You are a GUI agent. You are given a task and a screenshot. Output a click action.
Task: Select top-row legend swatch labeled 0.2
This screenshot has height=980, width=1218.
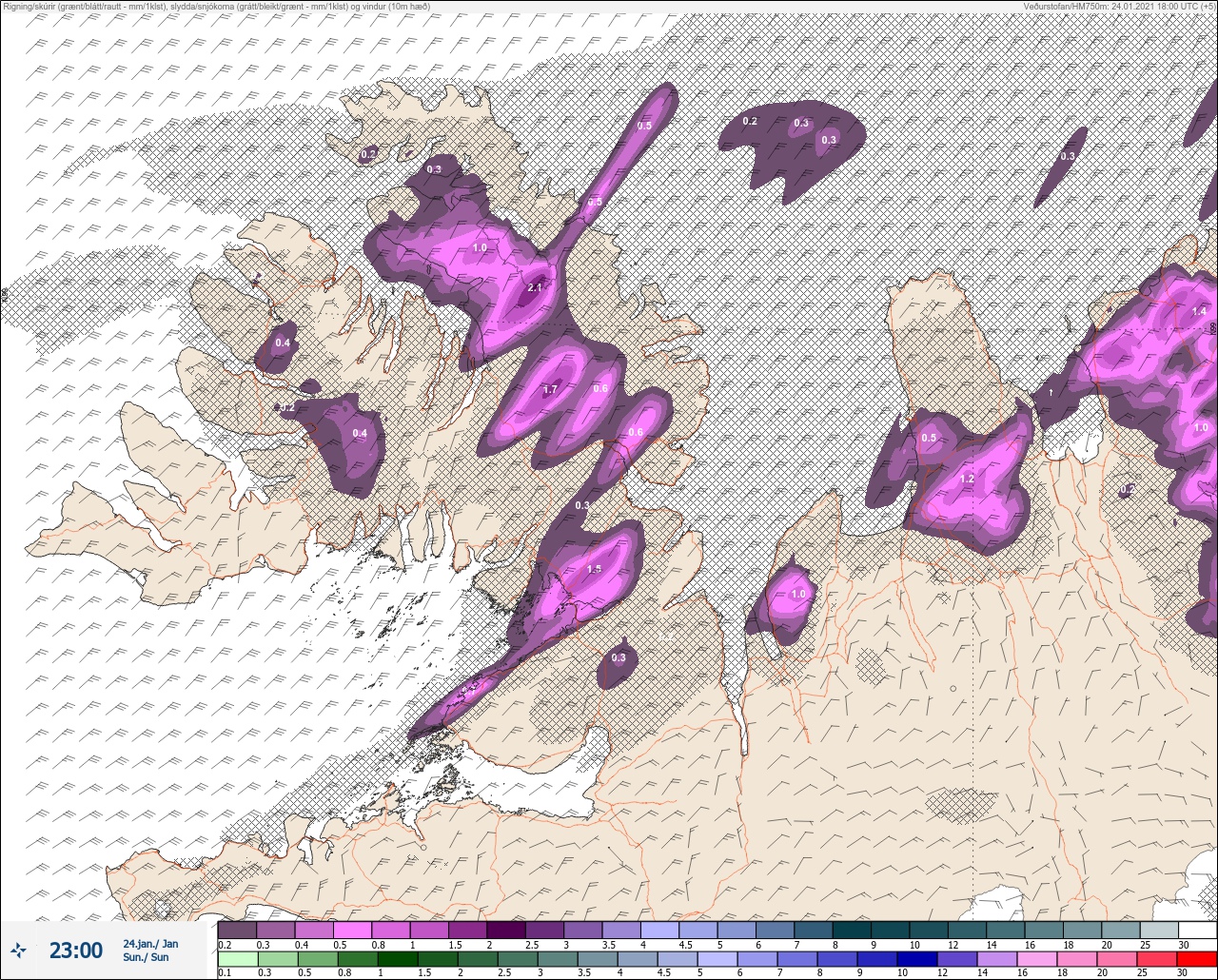click(237, 930)
